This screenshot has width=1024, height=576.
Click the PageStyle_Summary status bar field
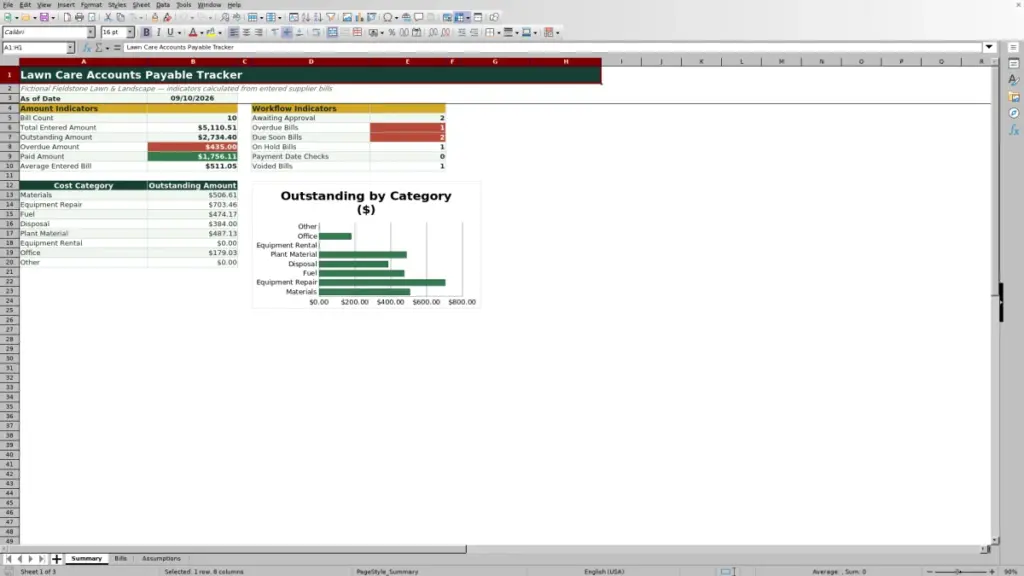[x=387, y=571]
